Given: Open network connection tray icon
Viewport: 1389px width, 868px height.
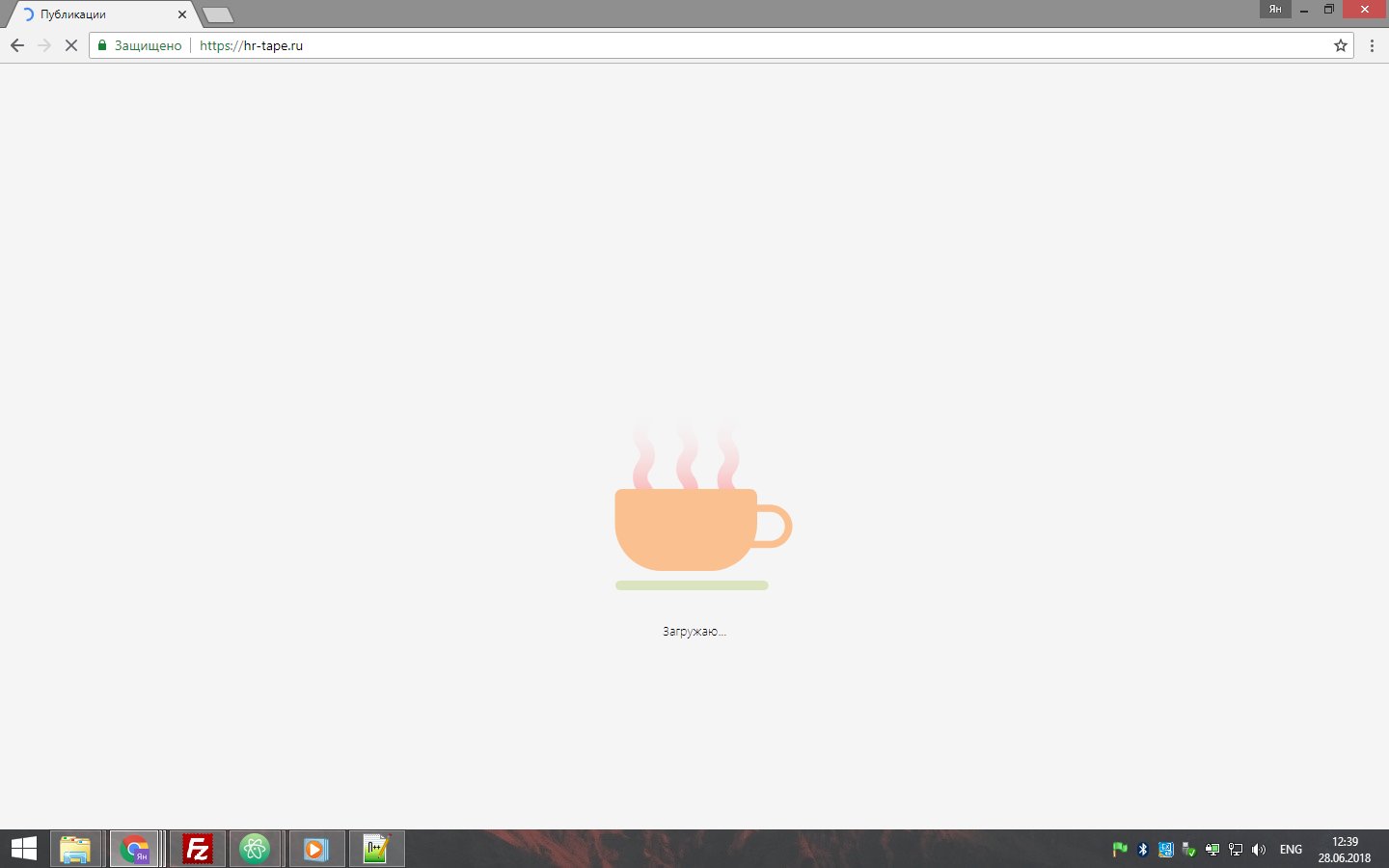Looking at the screenshot, I should tap(1236, 850).
